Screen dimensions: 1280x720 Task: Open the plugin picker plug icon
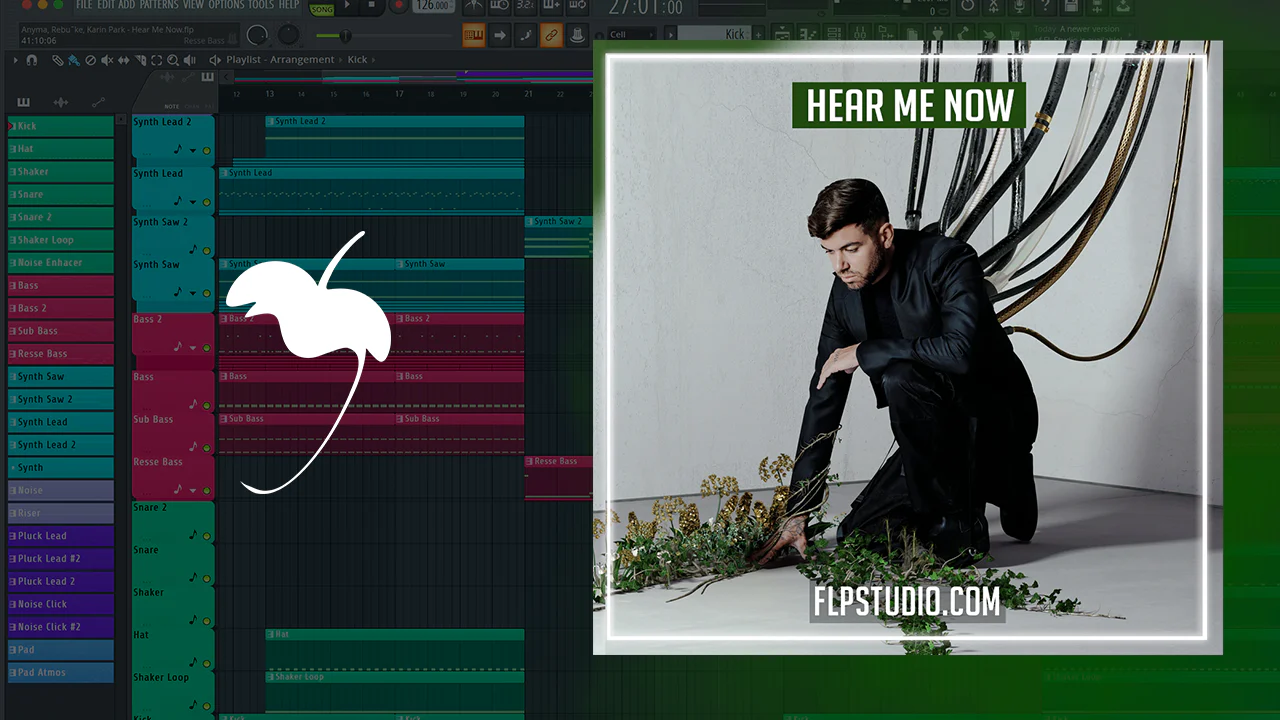(937, 34)
